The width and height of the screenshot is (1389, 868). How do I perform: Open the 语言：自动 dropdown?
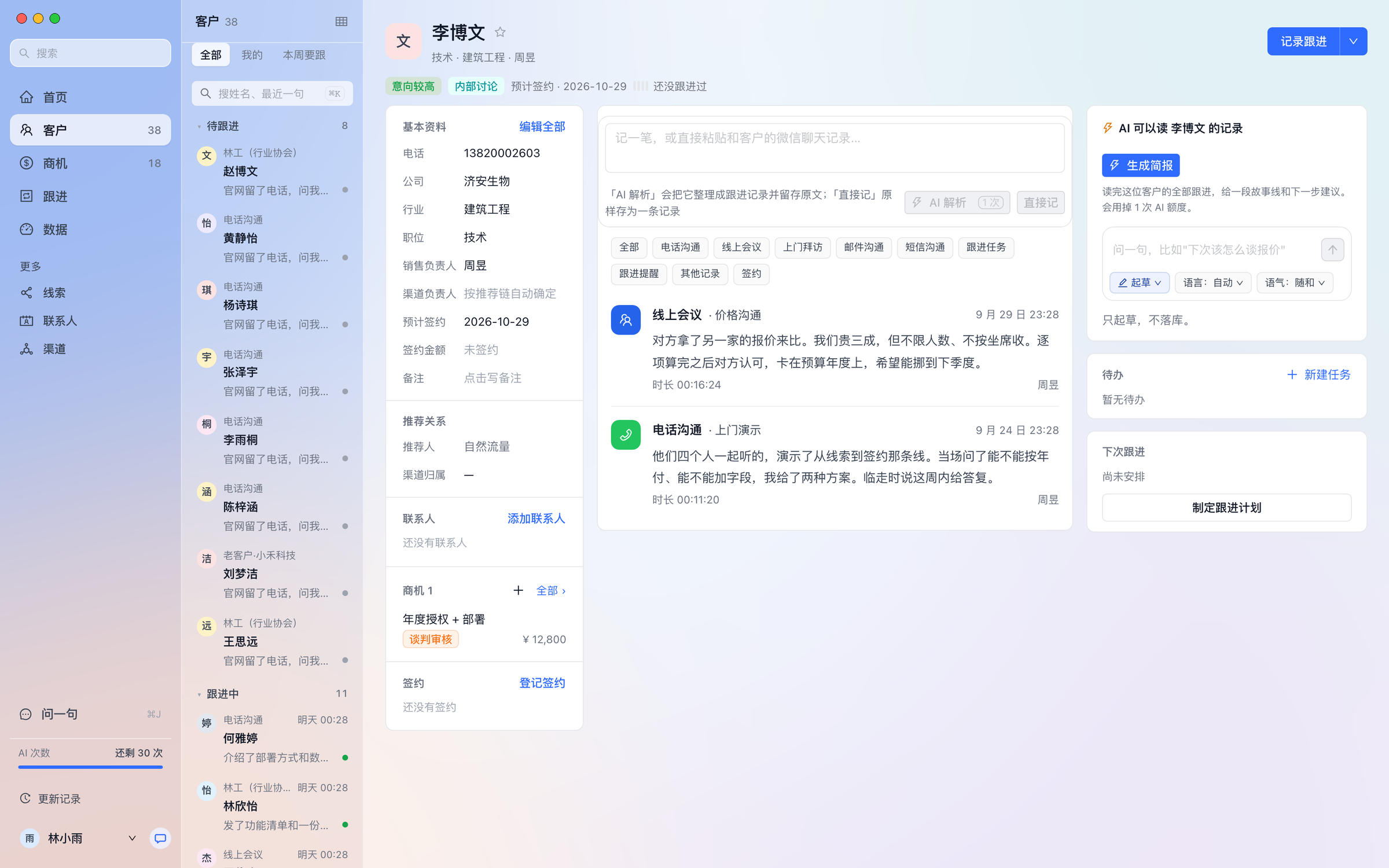pyautogui.click(x=1213, y=282)
